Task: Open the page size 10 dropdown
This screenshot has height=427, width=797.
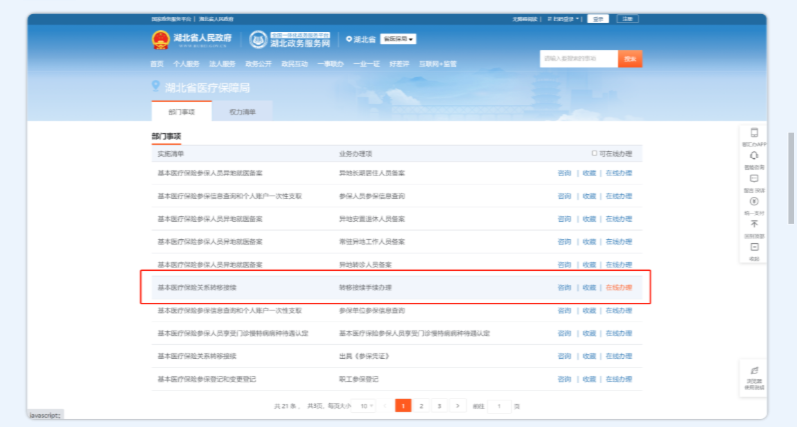Action: pyautogui.click(x=364, y=406)
